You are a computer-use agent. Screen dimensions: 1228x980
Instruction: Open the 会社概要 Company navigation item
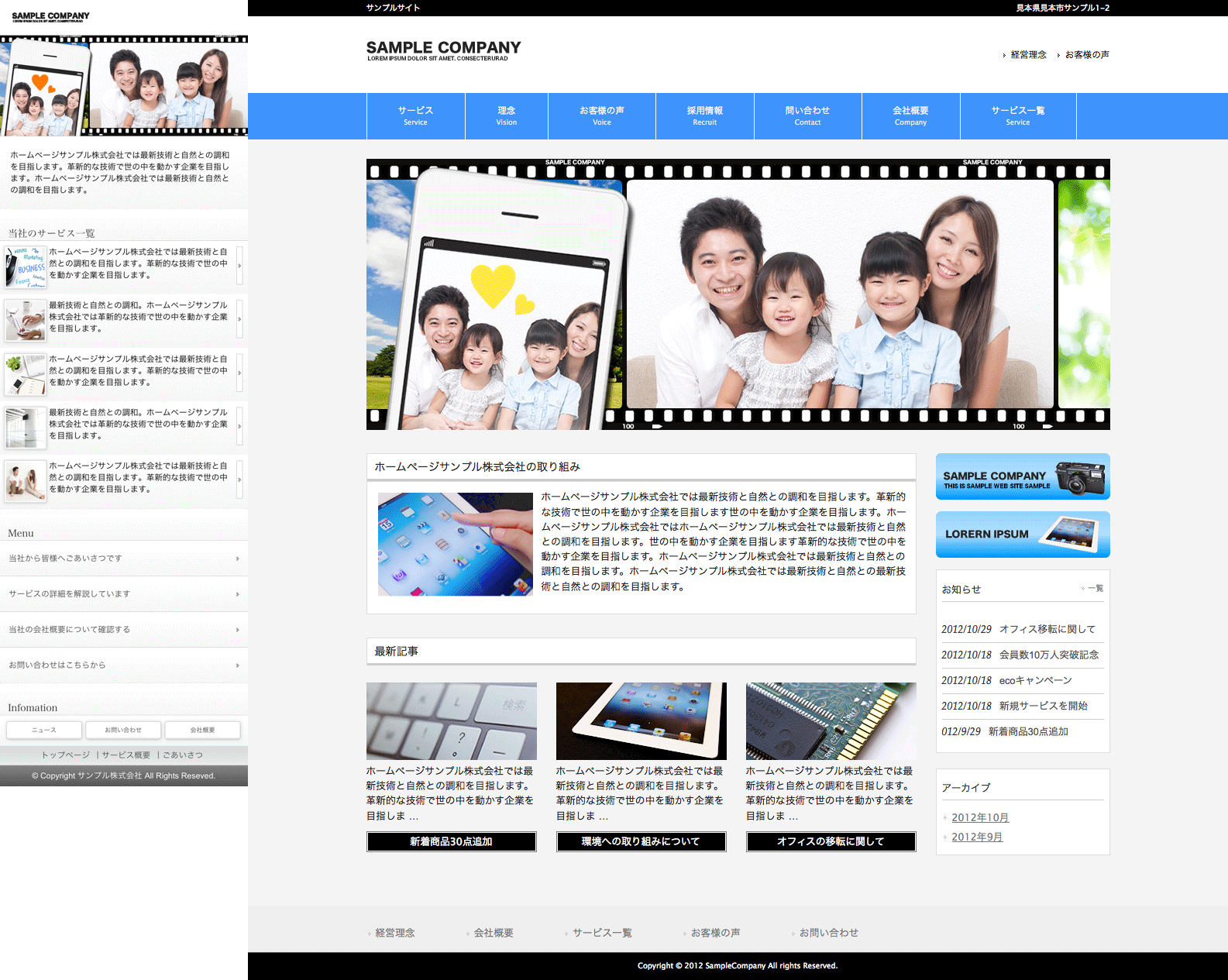[910, 116]
